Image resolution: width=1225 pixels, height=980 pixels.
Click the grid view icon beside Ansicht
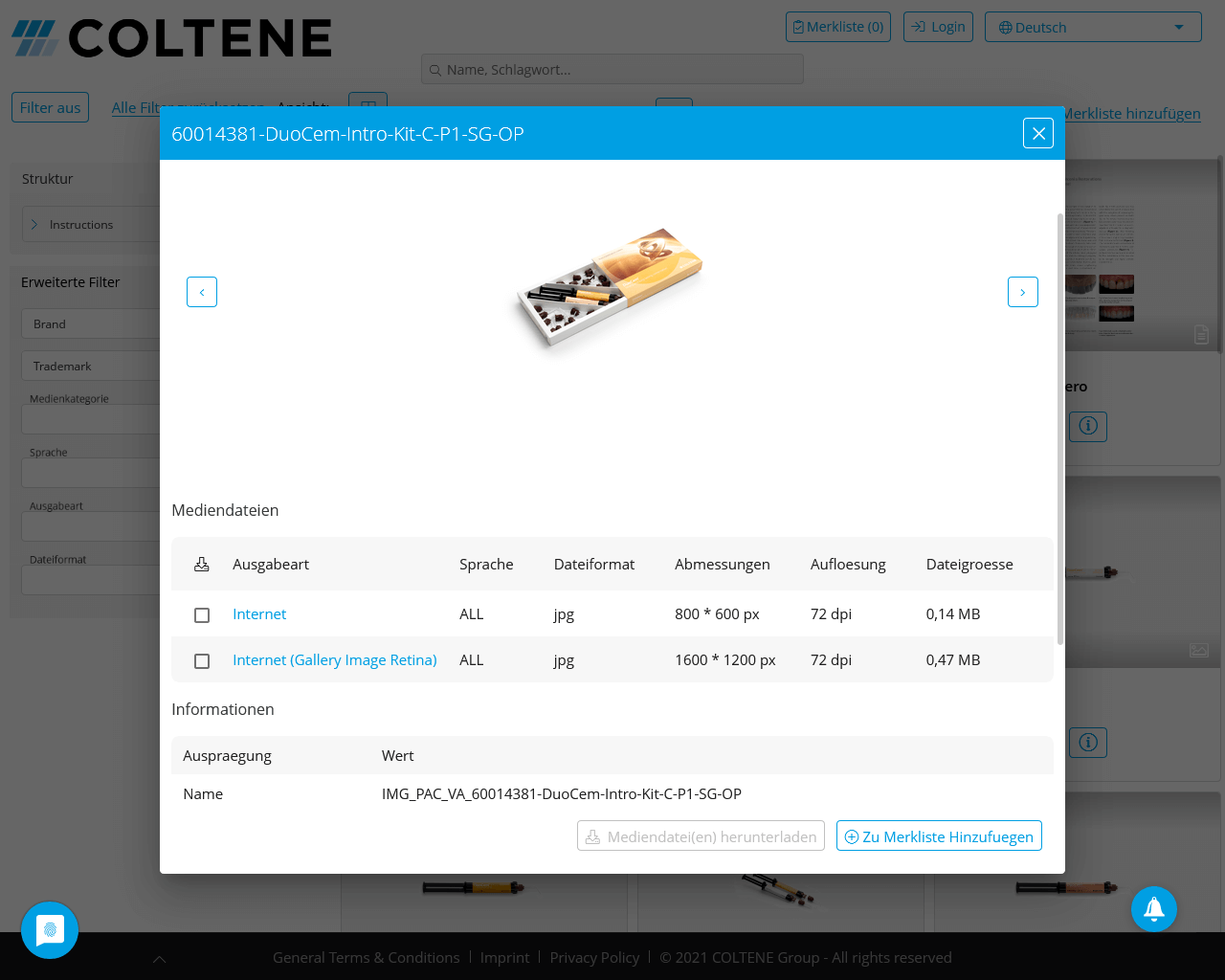(367, 100)
